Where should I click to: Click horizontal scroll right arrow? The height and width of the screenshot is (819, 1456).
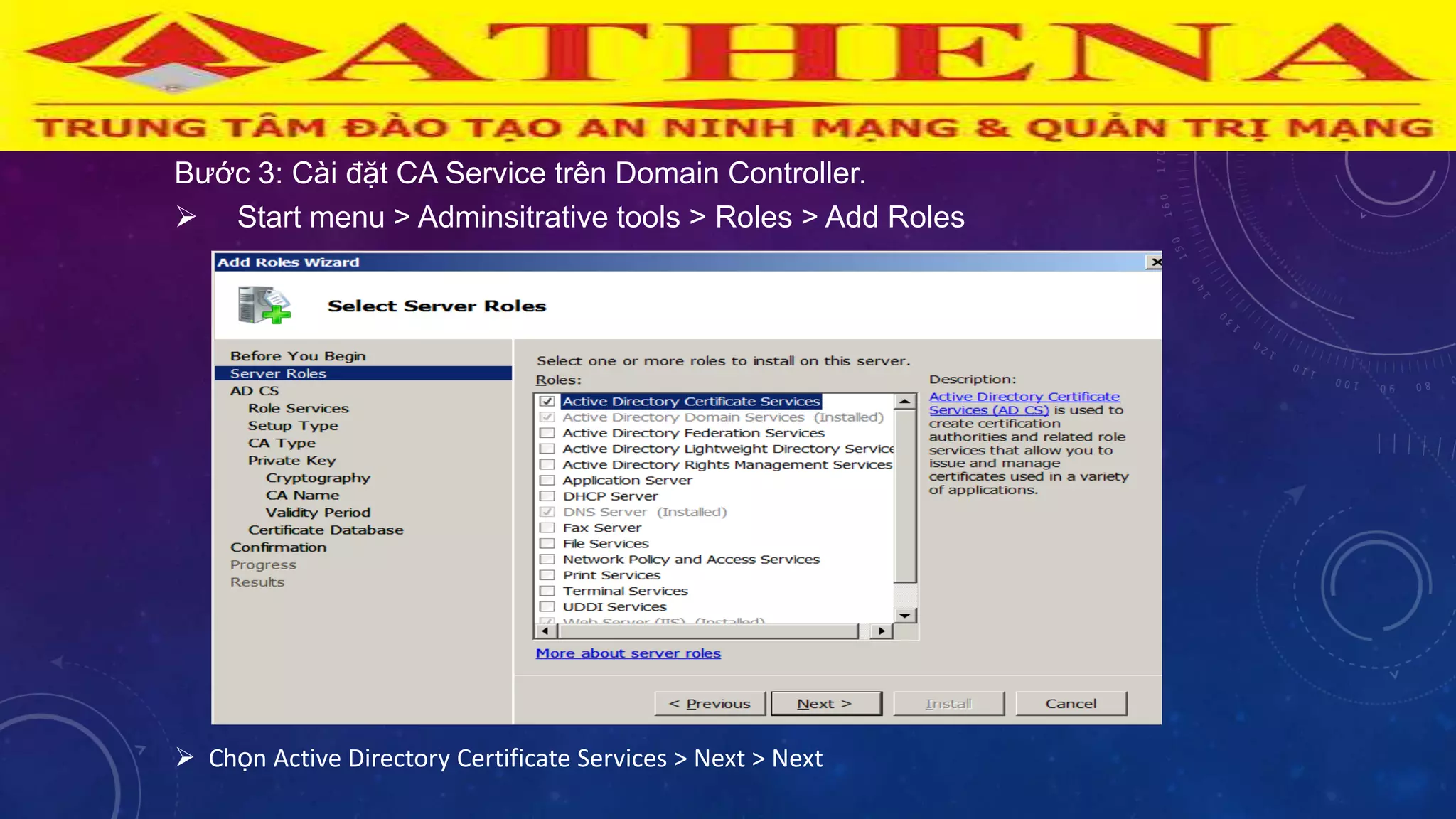coord(882,631)
